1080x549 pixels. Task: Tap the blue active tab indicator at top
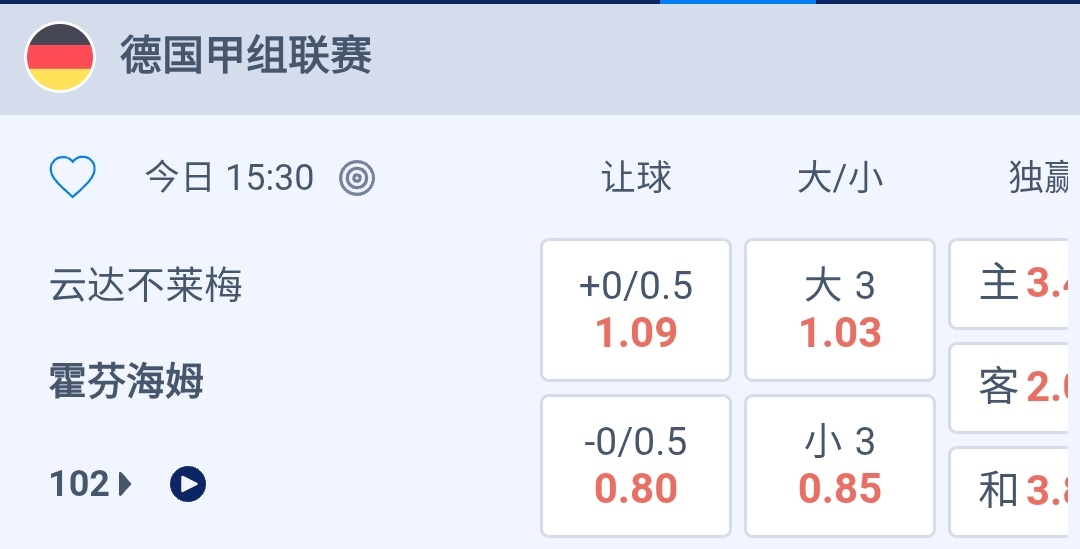(x=738, y=3)
